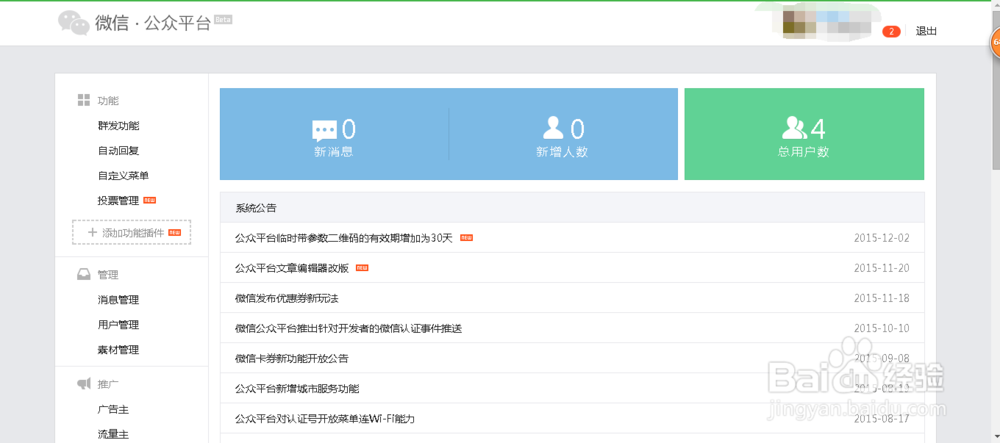The height and width of the screenshot is (443, 1000).
Task: Click the 功能 section heading
Action: (108, 100)
